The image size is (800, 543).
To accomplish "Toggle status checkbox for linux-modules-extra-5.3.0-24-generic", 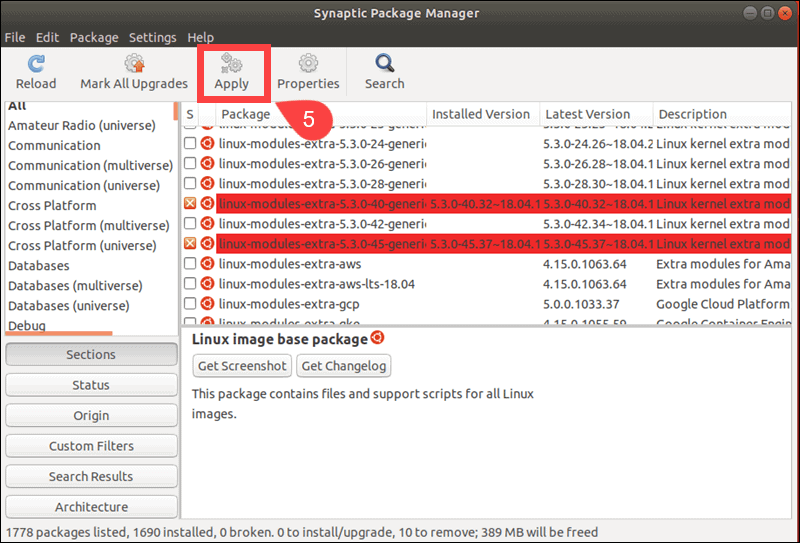I will click(190, 143).
